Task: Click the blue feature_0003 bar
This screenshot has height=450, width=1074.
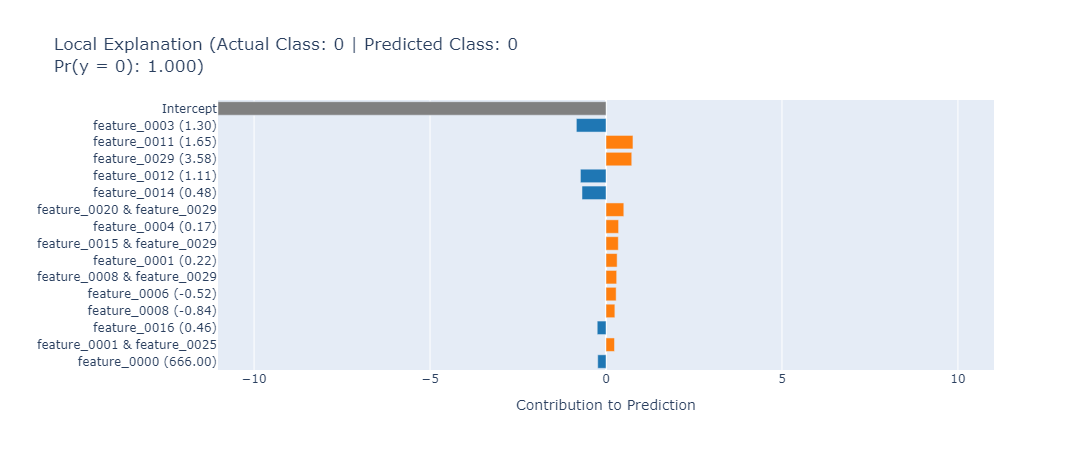Action: pyautogui.click(x=591, y=125)
